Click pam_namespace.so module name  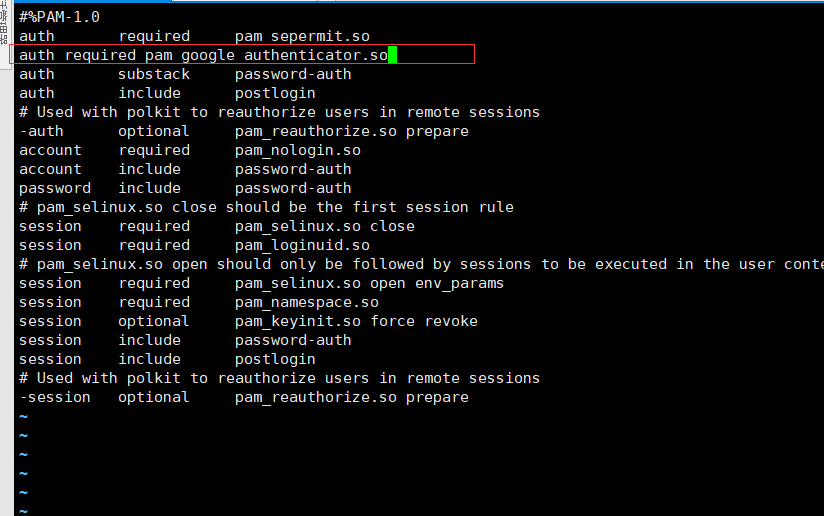307,302
